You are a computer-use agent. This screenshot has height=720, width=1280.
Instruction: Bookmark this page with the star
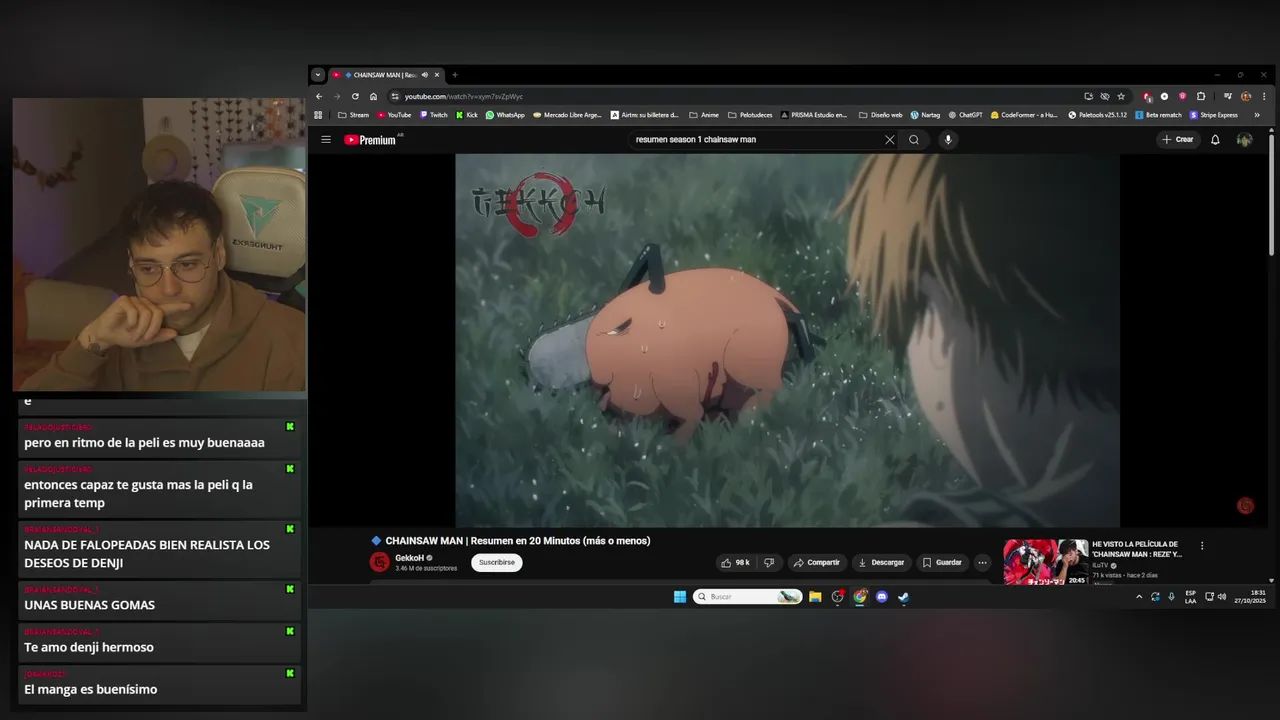click(x=1121, y=97)
